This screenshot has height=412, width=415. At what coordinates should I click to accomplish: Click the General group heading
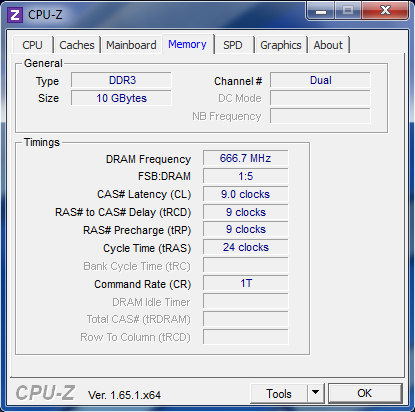point(43,63)
